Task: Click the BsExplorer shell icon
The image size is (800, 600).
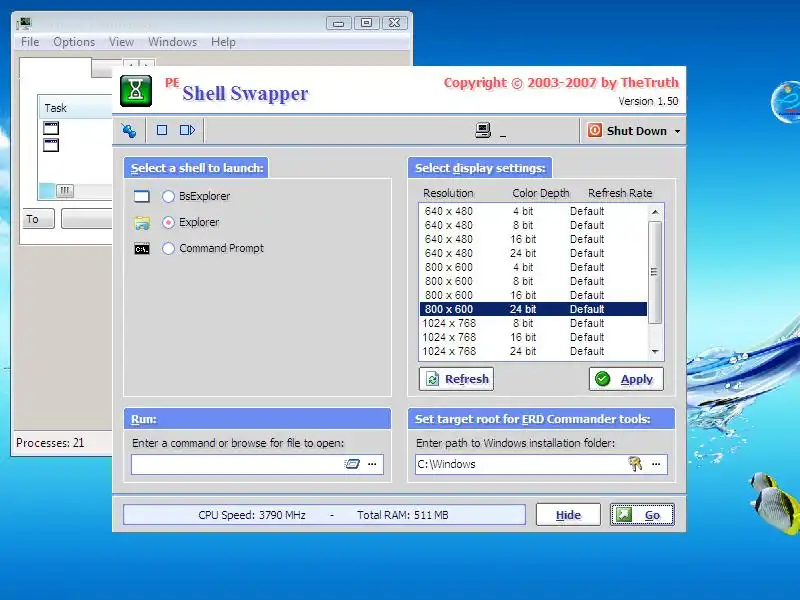Action: [x=142, y=196]
